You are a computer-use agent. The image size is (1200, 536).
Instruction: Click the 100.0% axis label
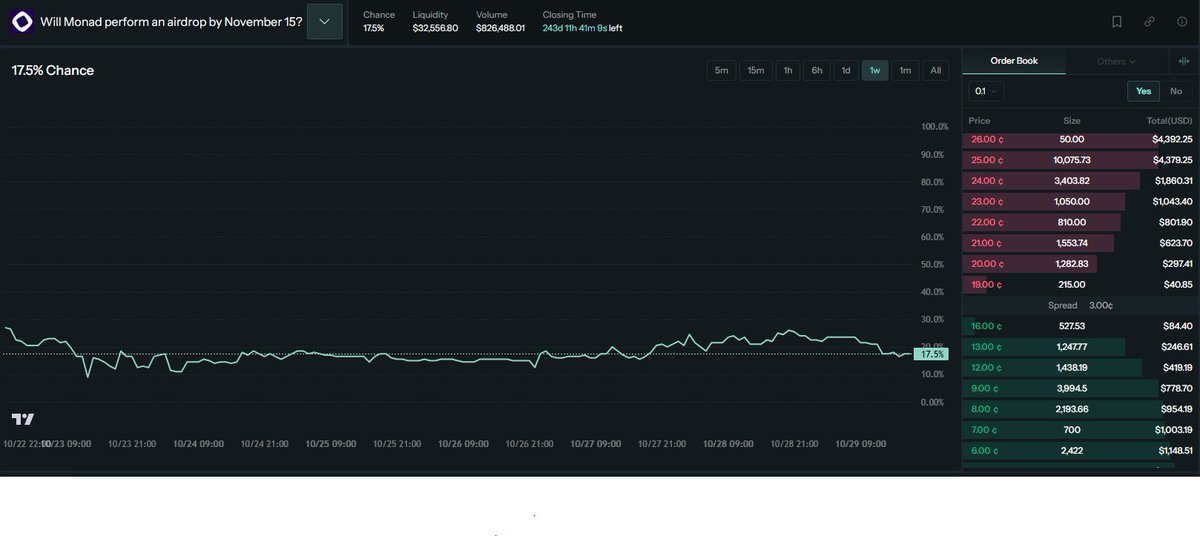pos(935,127)
